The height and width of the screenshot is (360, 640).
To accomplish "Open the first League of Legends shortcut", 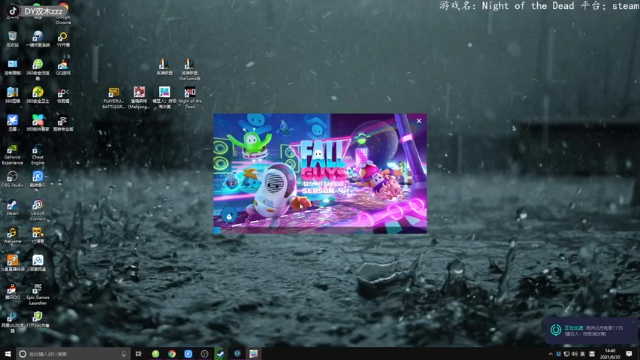I will point(164,67).
